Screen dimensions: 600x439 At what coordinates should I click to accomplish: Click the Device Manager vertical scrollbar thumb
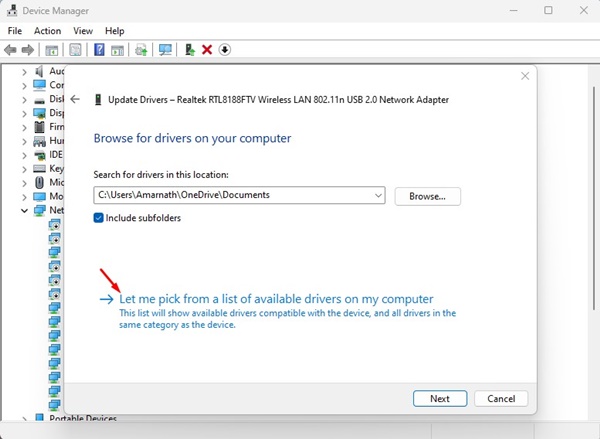[x=594, y=198]
